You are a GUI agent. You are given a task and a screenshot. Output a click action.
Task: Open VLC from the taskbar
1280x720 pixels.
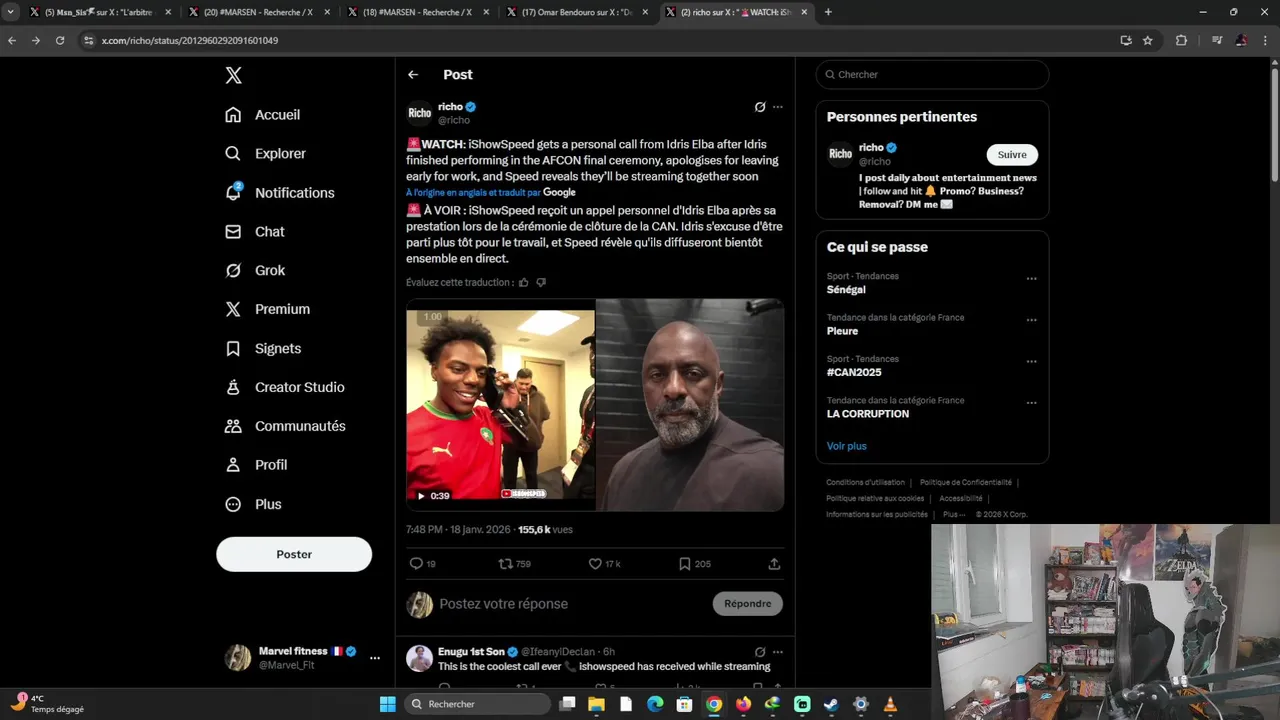click(890, 704)
